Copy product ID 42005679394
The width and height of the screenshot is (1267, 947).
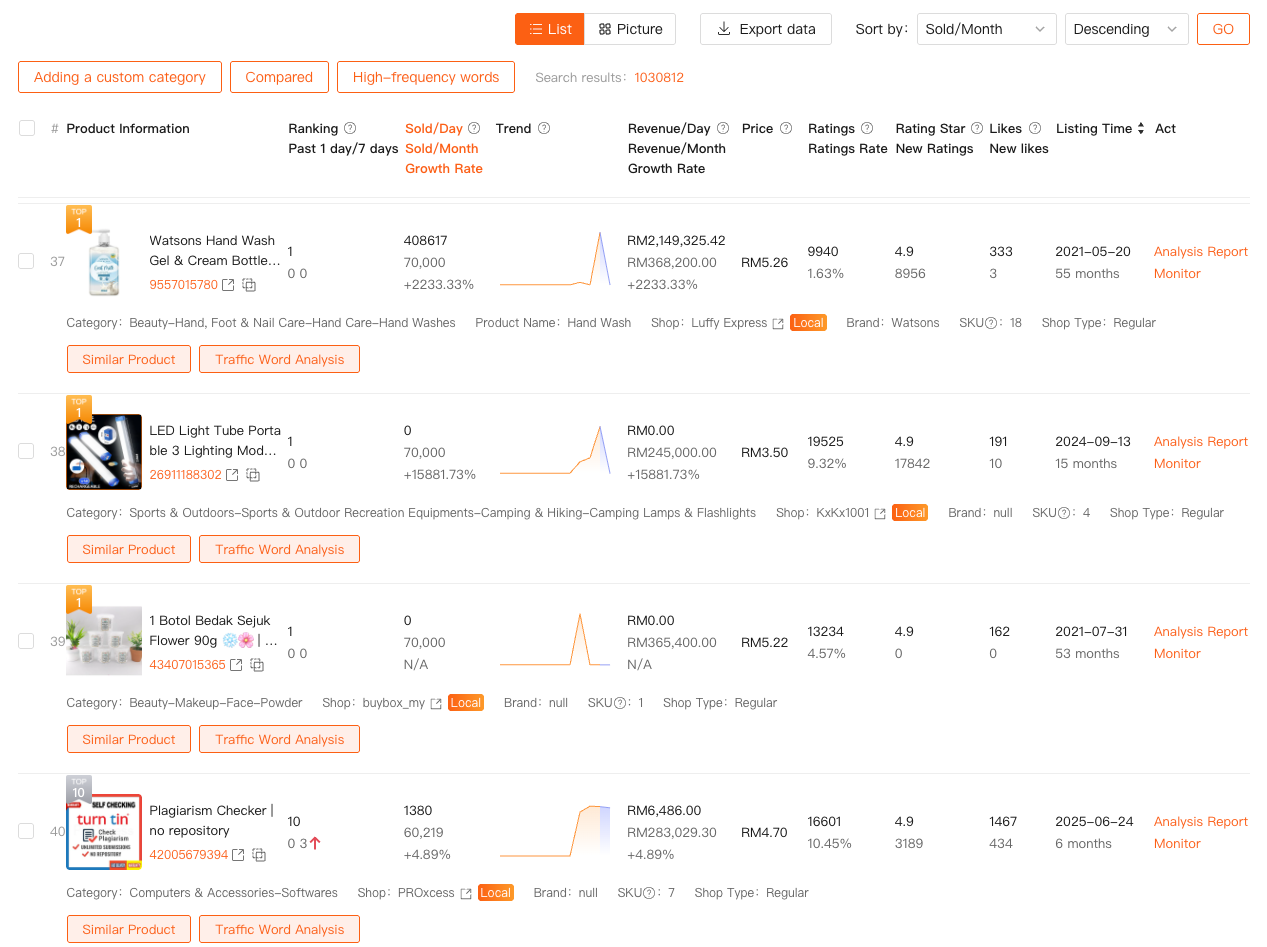[x=259, y=855]
